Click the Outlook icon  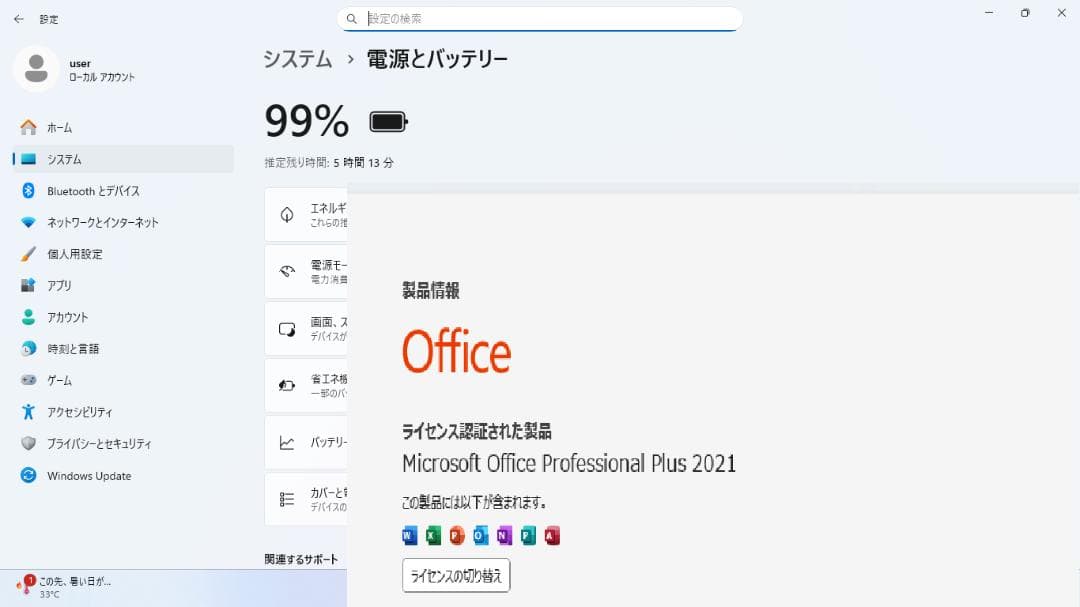click(481, 535)
